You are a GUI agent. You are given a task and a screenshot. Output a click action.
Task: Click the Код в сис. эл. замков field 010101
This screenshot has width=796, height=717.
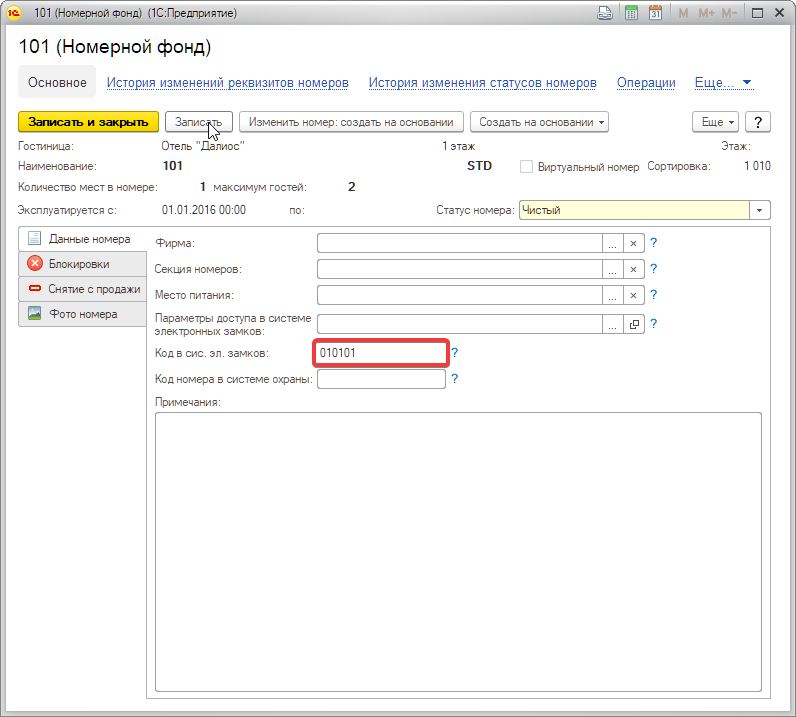[x=381, y=353]
